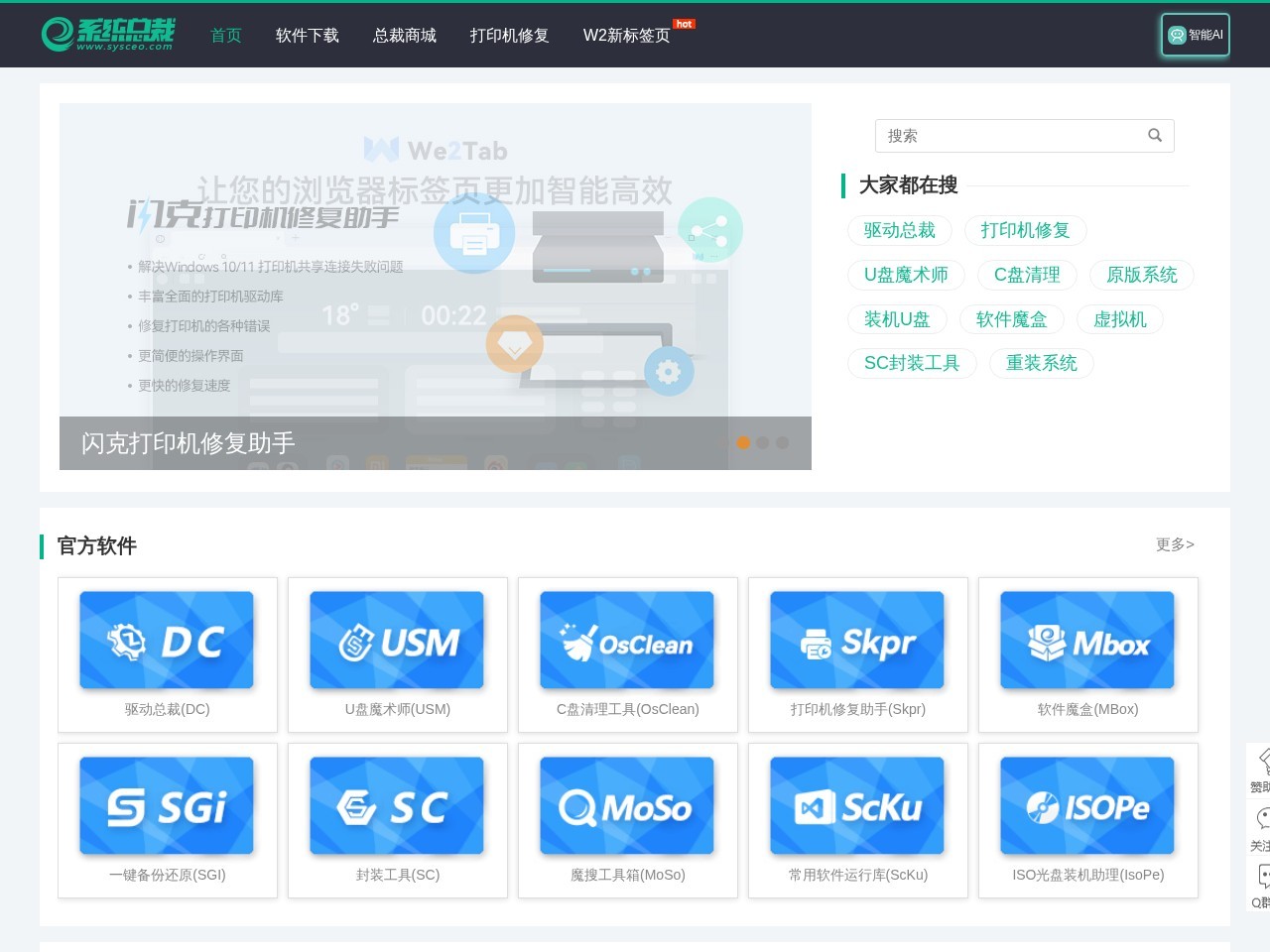Viewport: 1270px width, 952px height.
Task: Click the 封装工具(SC) label text
Action: click(397, 875)
